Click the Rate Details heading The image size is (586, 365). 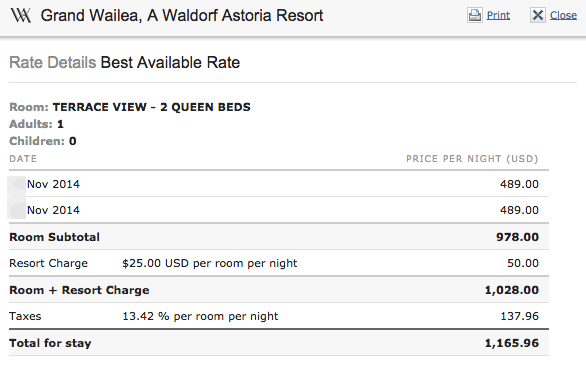(53, 62)
